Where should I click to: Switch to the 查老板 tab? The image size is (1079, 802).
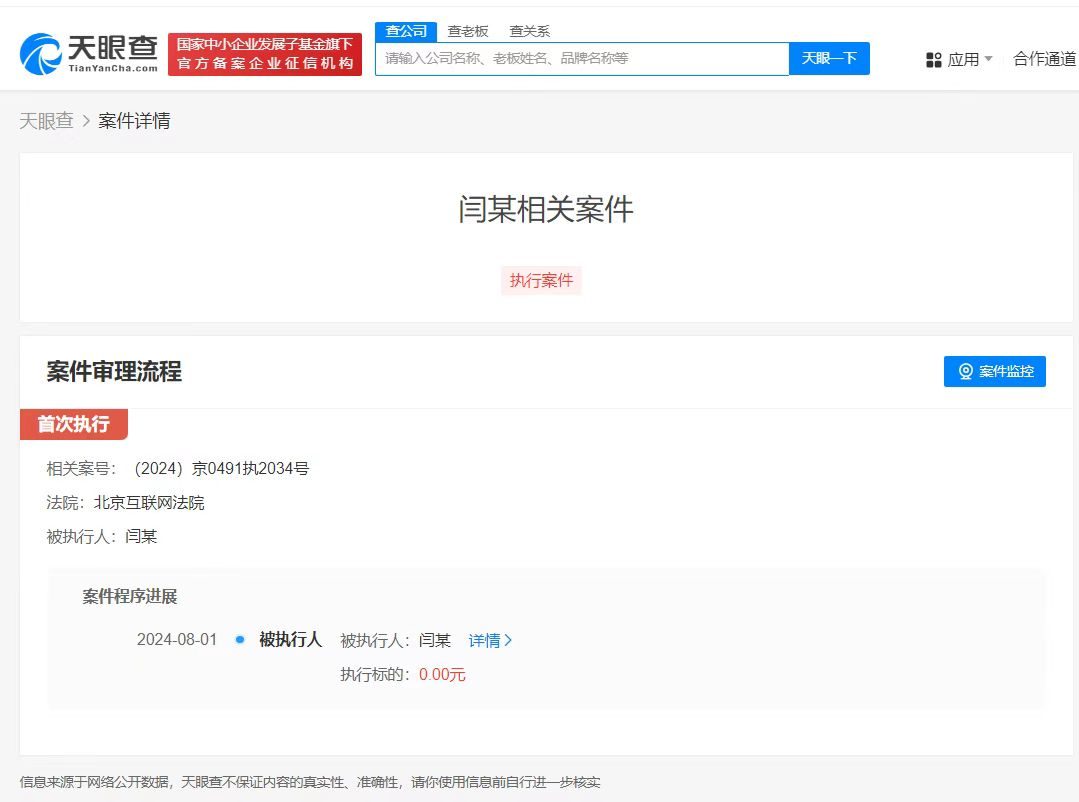[469, 30]
